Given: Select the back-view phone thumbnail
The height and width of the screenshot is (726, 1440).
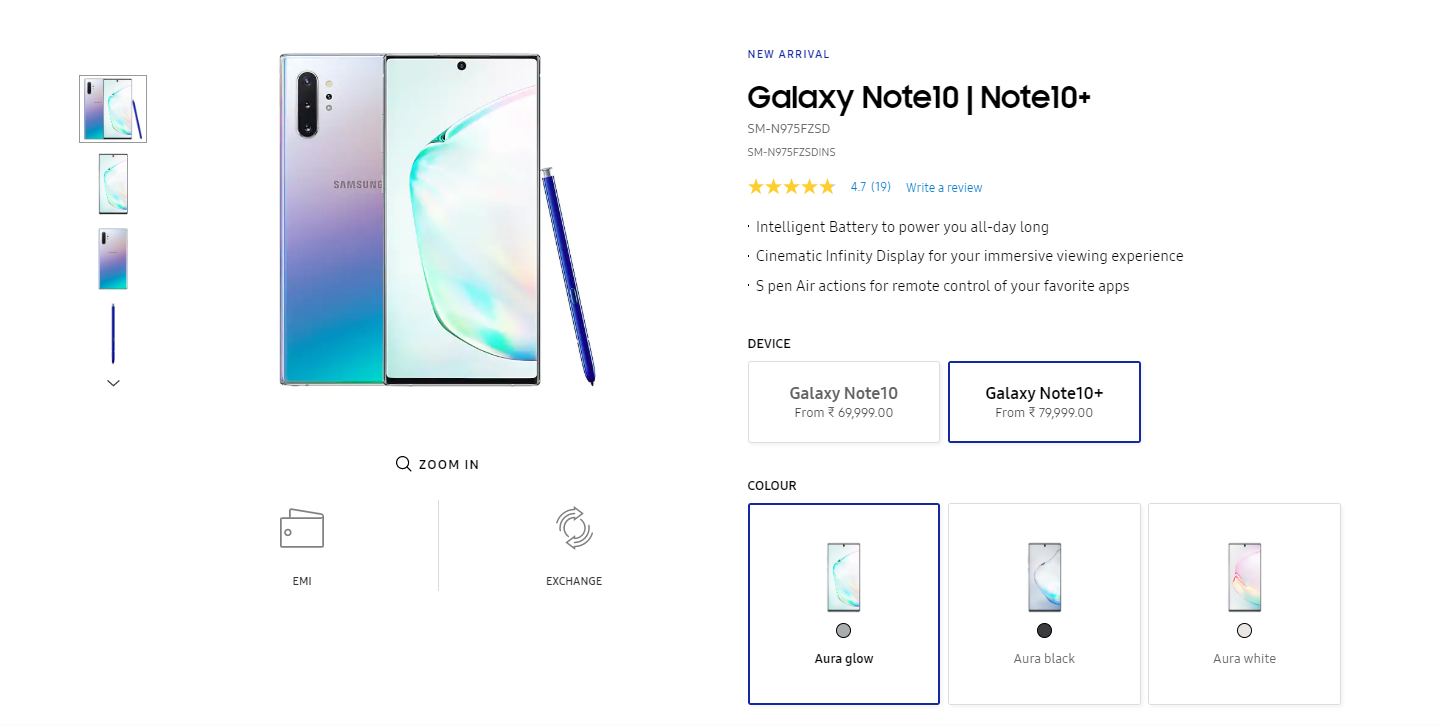Looking at the screenshot, I should [113, 258].
